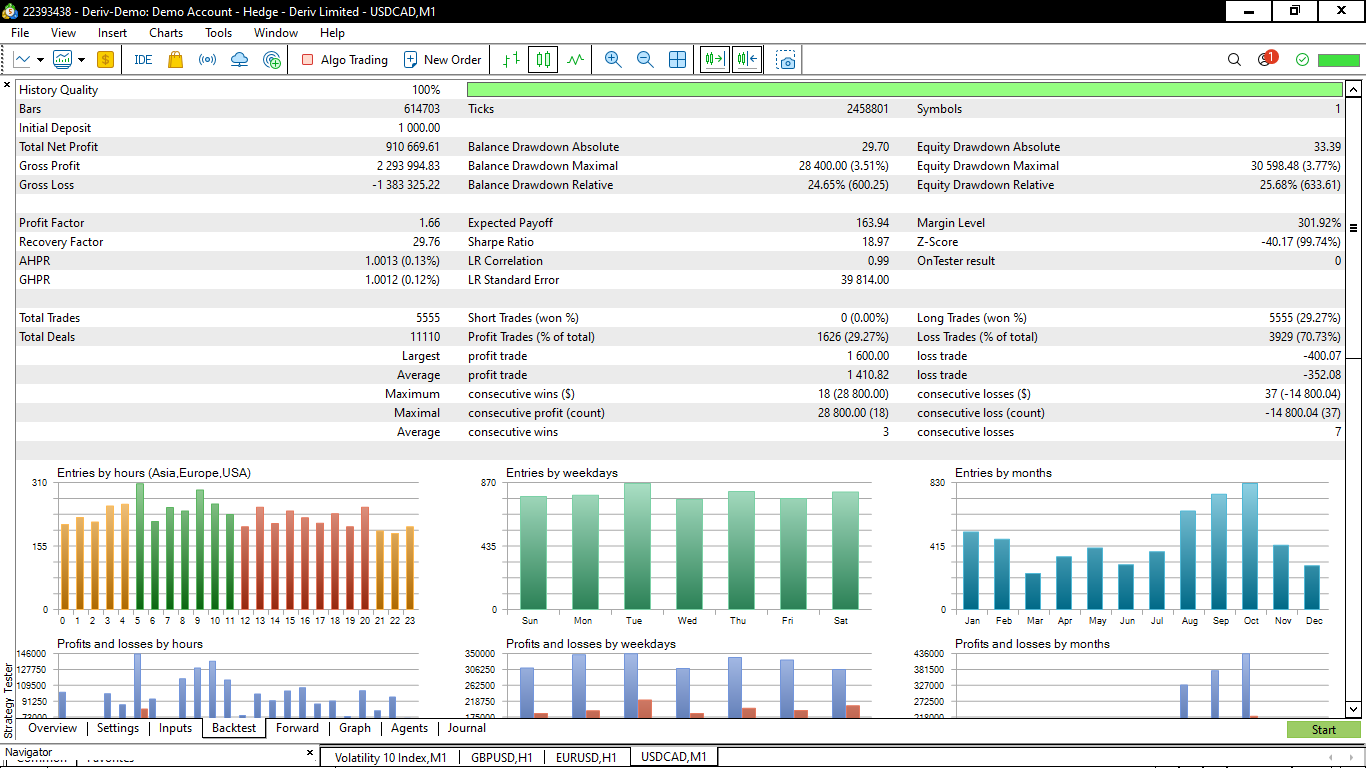1366x768 pixels.
Task: Switch to the Journal tab
Action: pyautogui.click(x=467, y=728)
